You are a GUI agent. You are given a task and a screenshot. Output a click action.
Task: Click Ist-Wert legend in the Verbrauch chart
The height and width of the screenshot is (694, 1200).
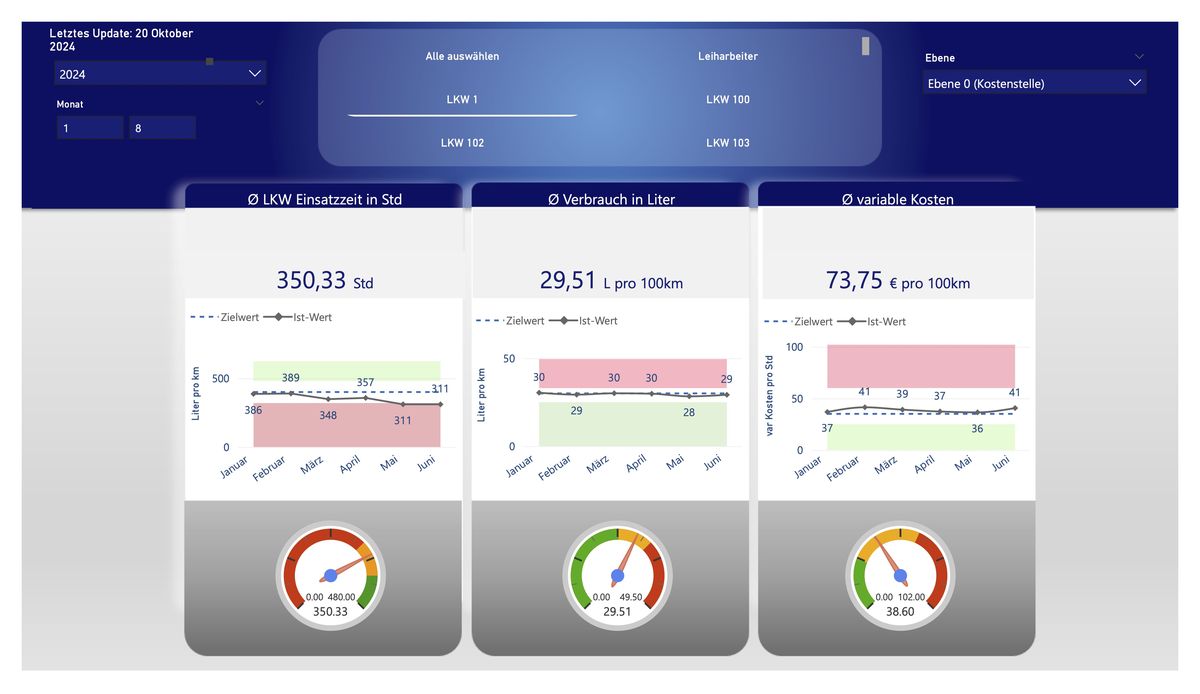584,321
